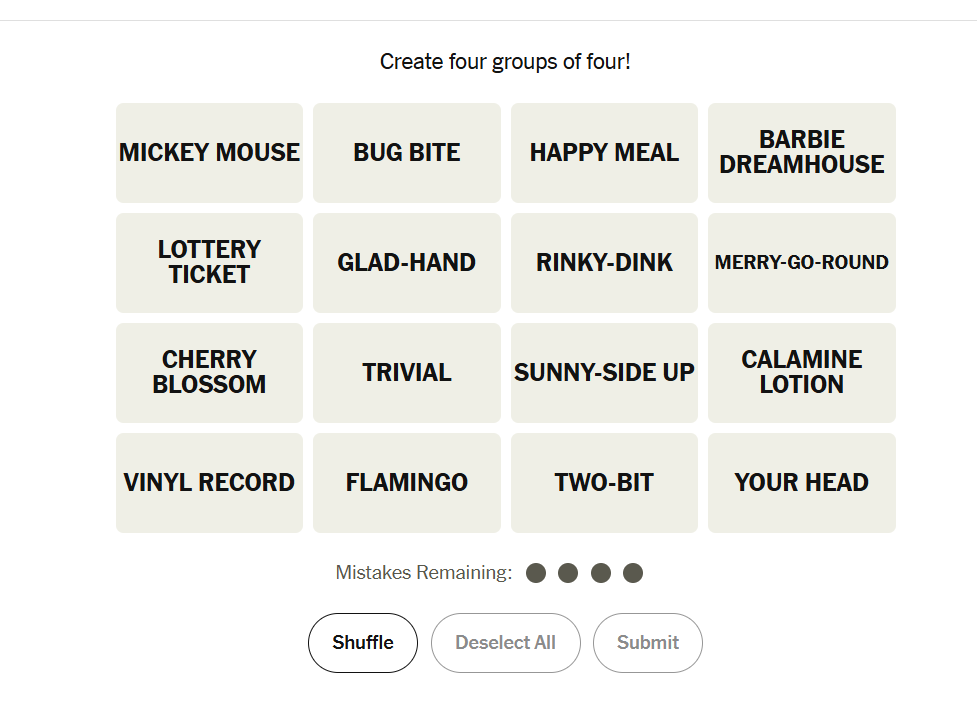
Task: Select the RINKY-DINK tile
Action: [x=604, y=263]
